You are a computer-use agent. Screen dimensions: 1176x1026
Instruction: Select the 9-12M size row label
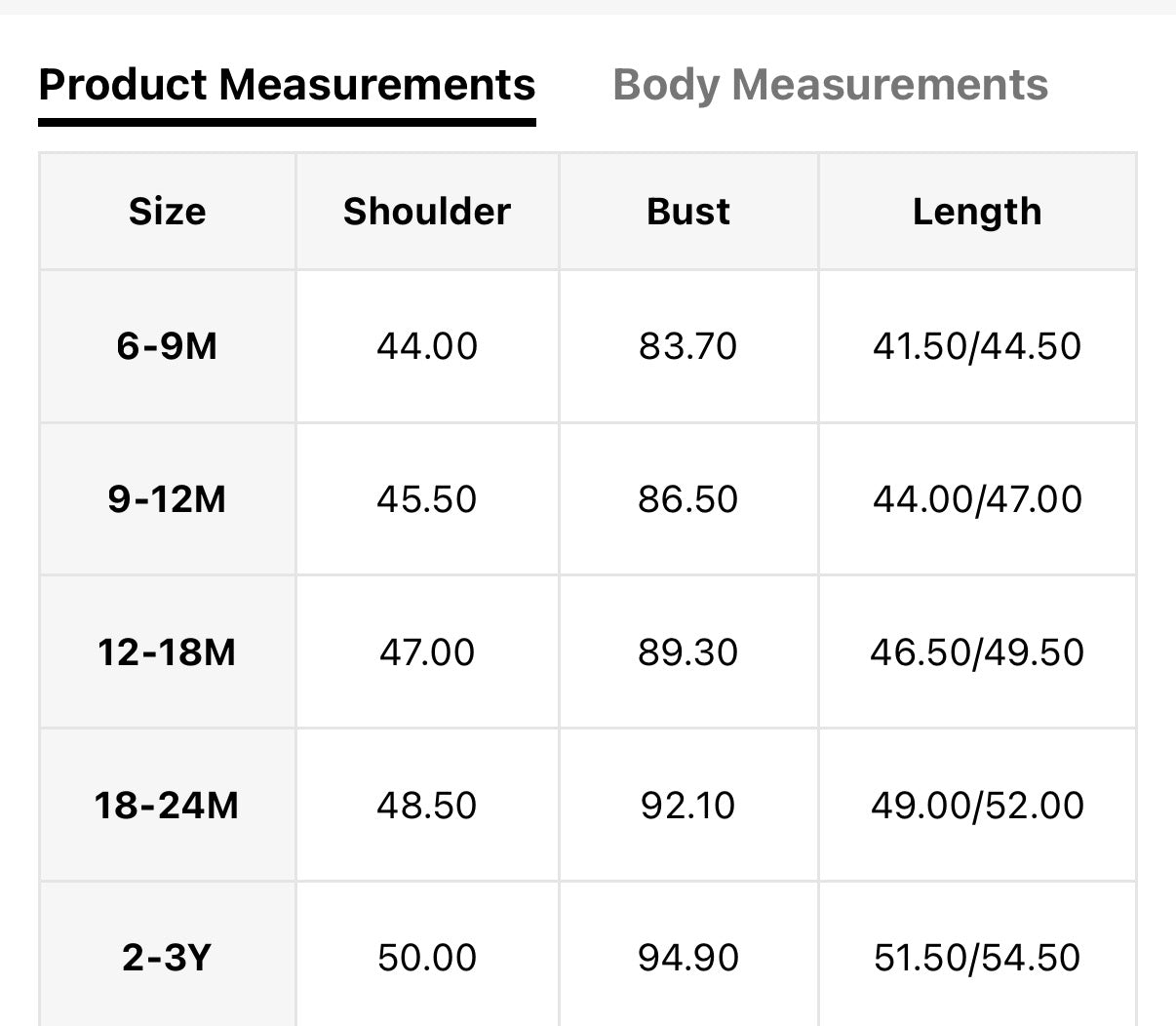point(167,499)
